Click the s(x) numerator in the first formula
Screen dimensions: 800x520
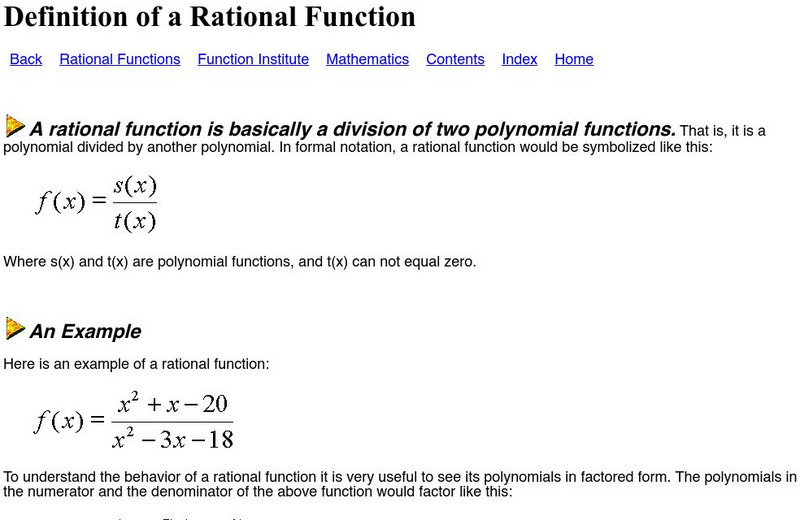(135, 186)
